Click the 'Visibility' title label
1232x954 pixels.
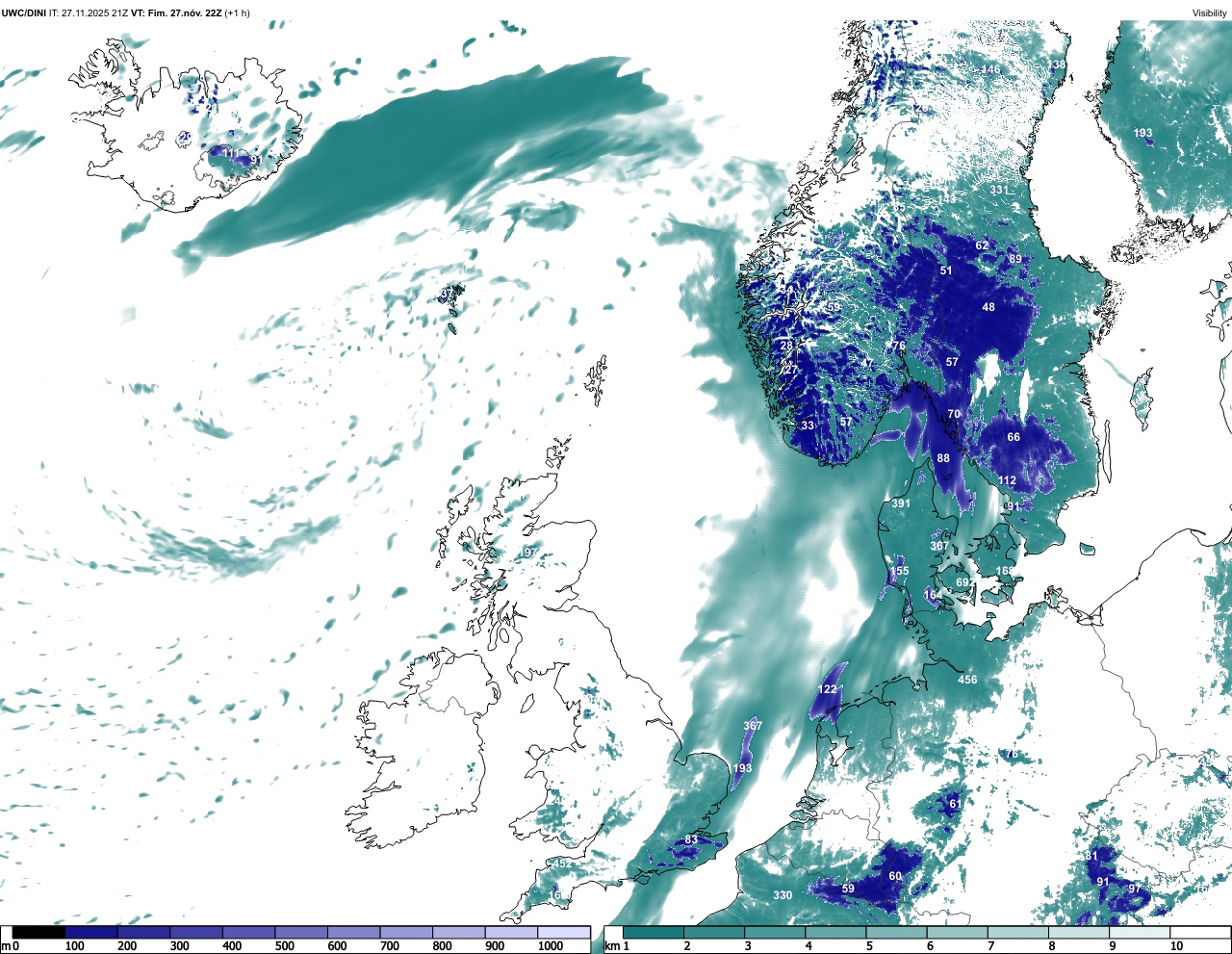tap(1210, 13)
